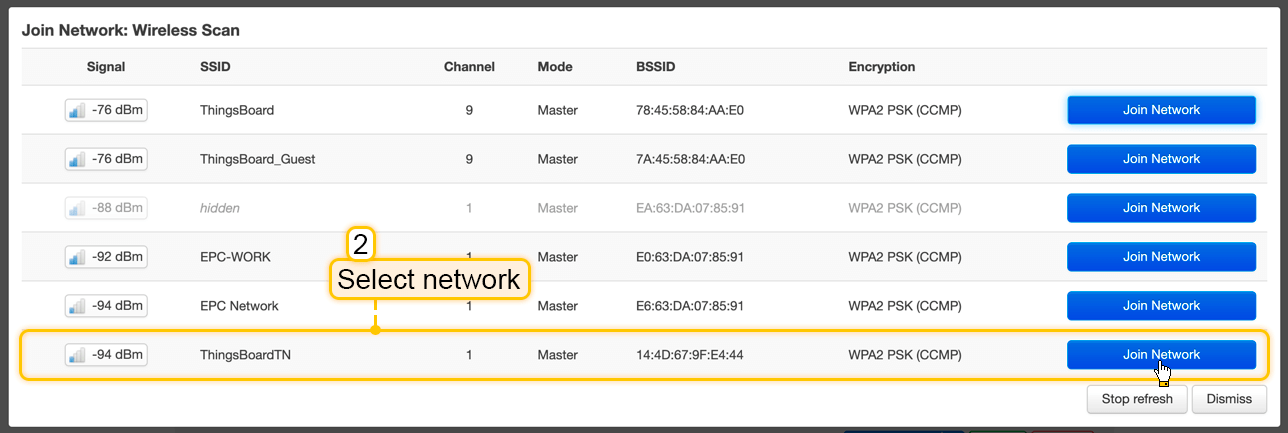
Task: Click the Select network callout label
Action: (429, 280)
